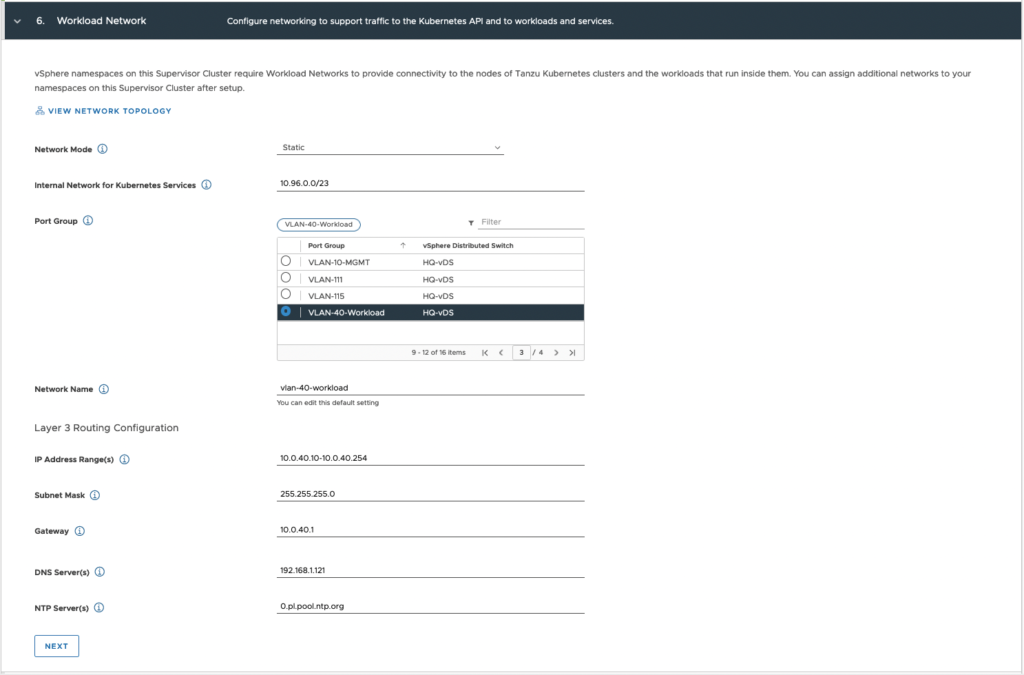Click the filter funnel icon above the port group table
This screenshot has width=1024, height=675.
(470, 222)
